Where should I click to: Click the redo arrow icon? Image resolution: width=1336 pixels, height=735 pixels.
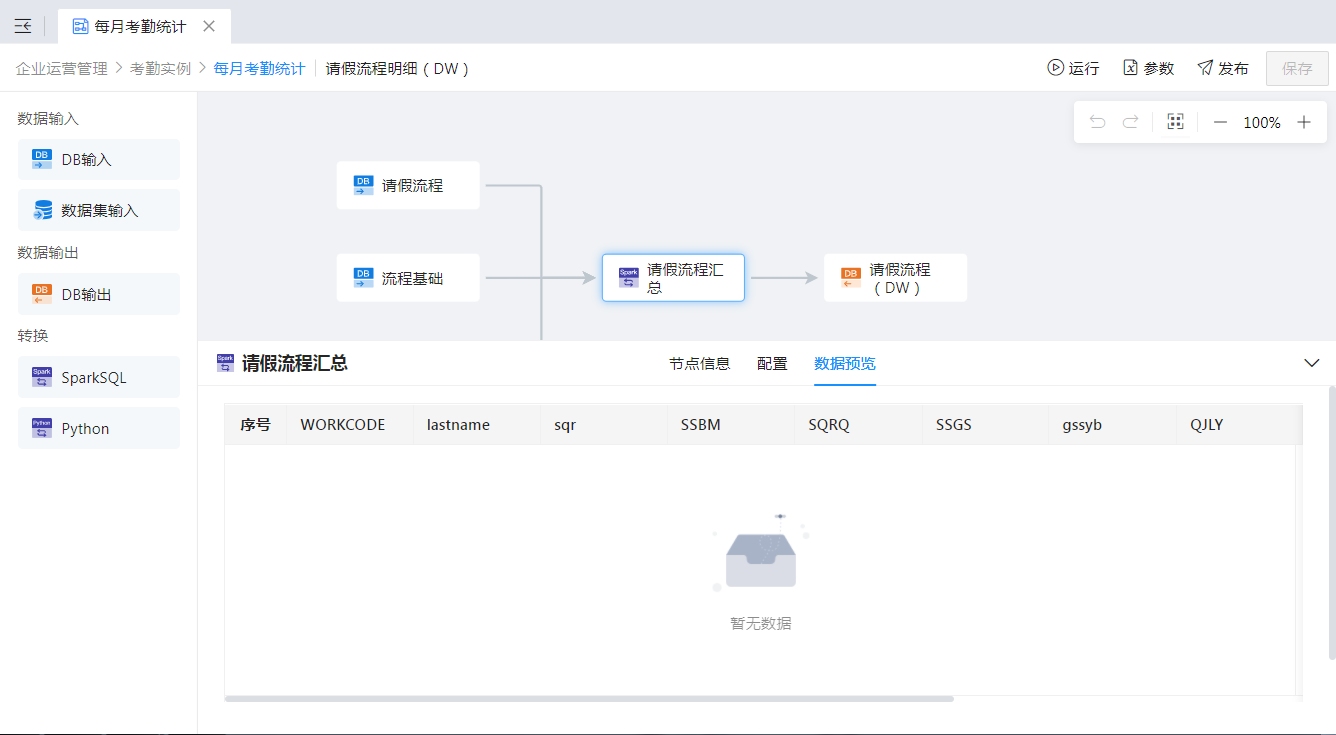coord(1130,122)
